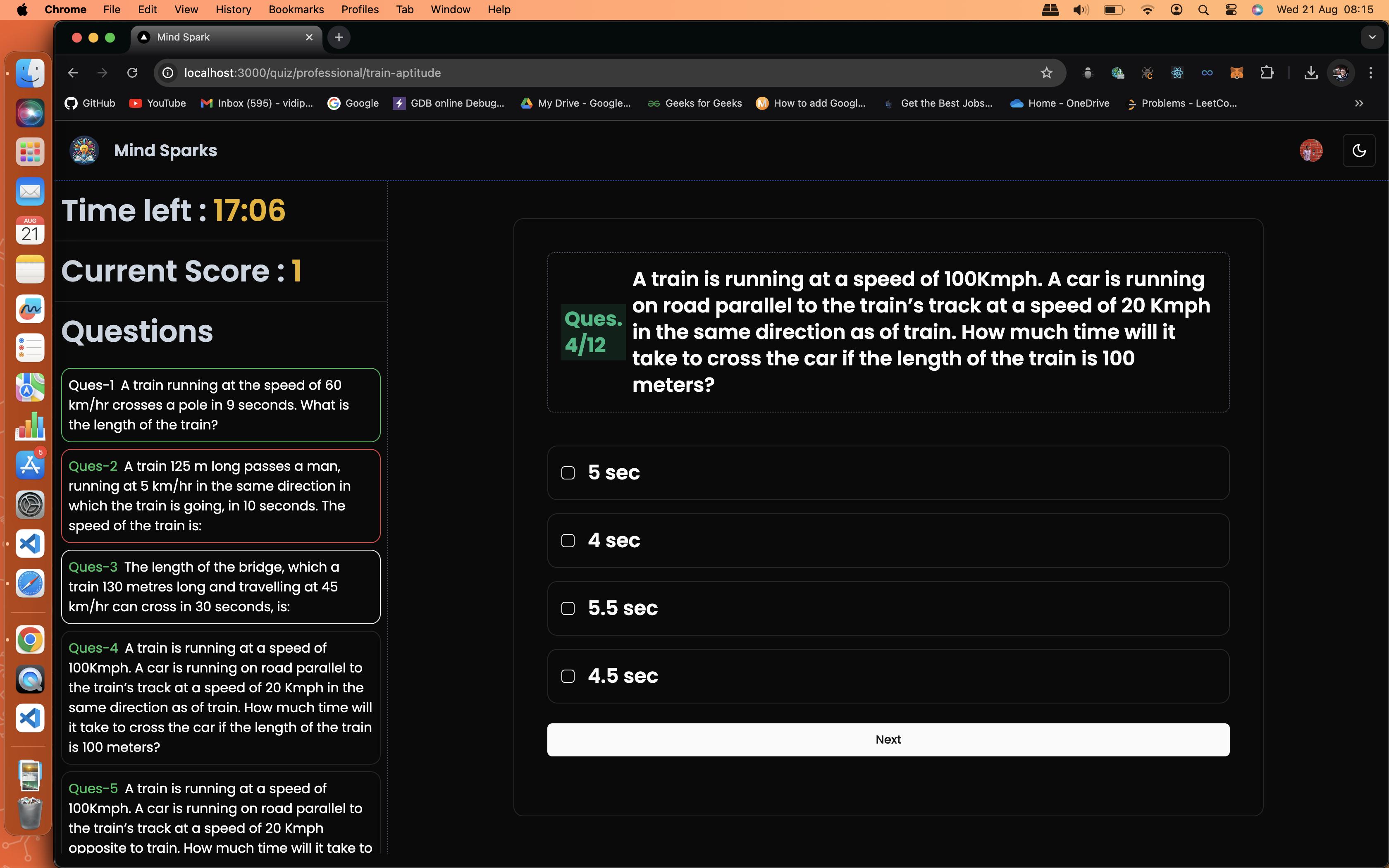
Task: Open the History menu
Action: click(x=233, y=10)
